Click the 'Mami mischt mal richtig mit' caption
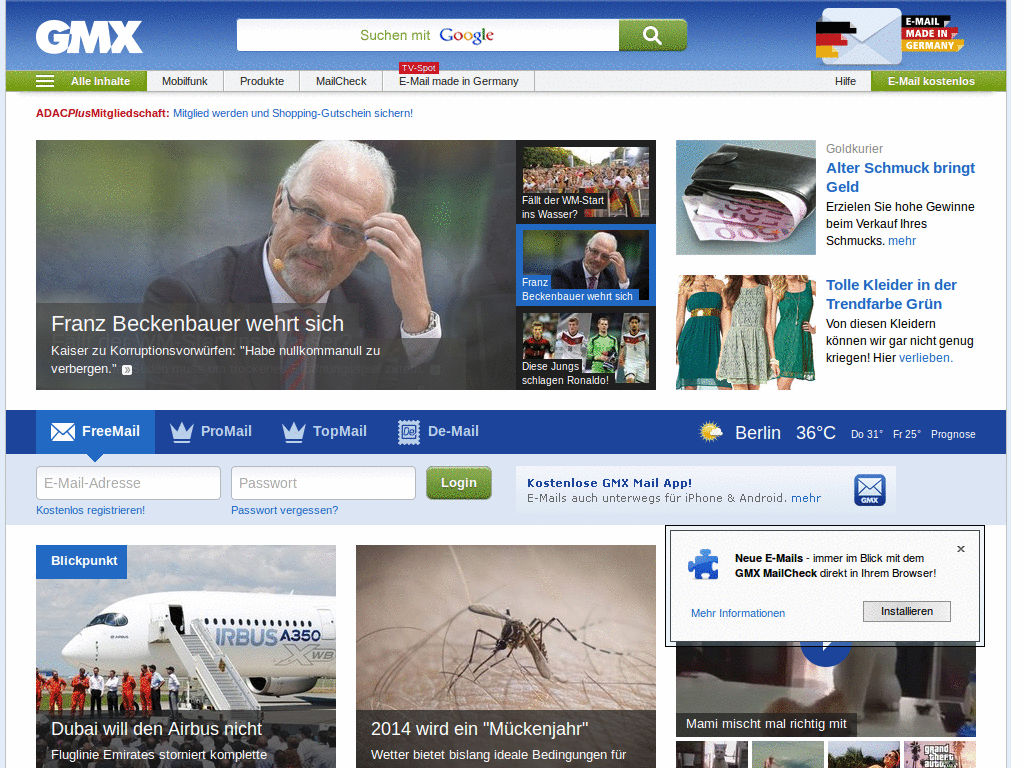 [766, 724]
